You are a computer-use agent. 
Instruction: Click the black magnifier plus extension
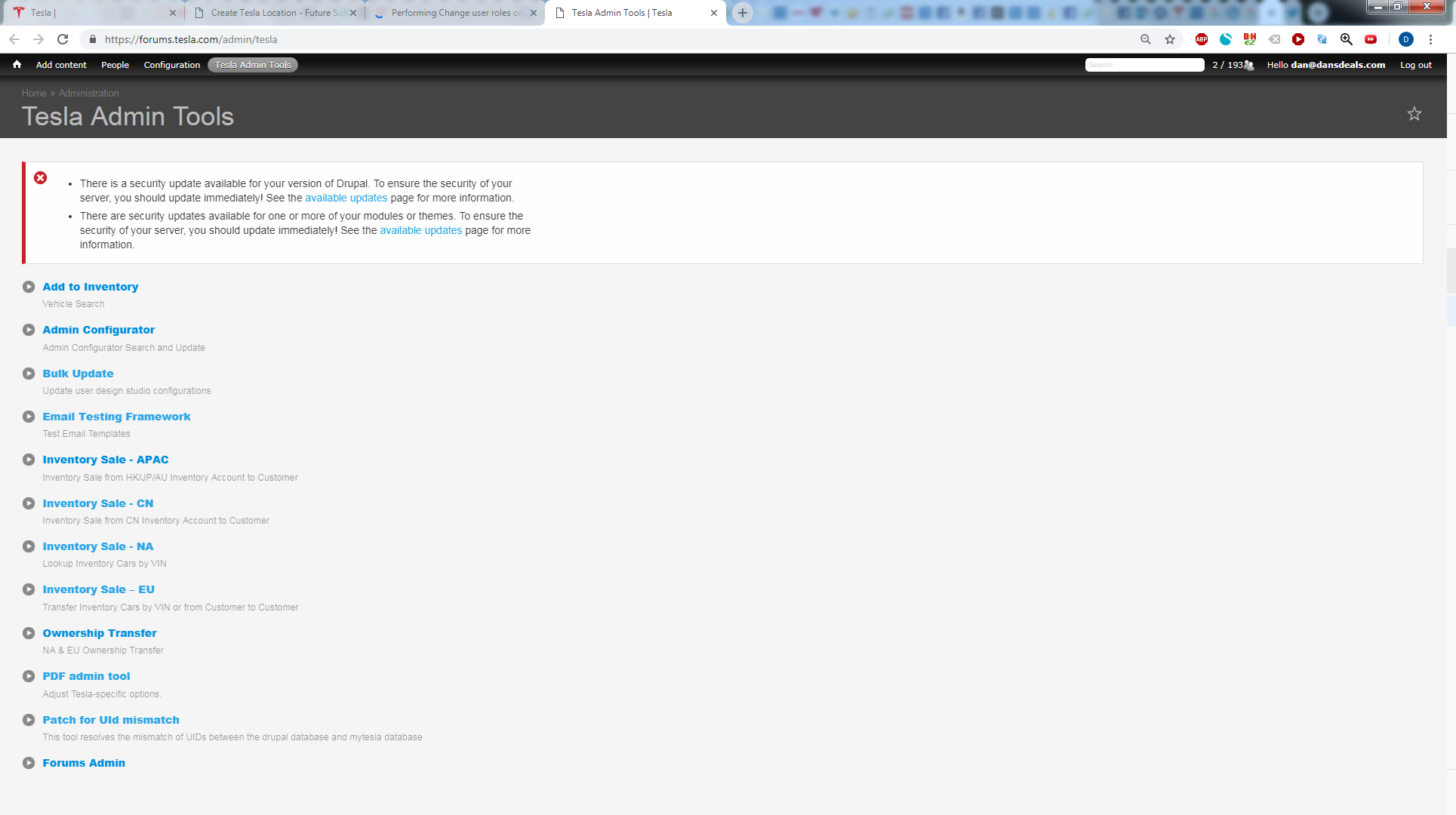click(x=1347, y=39)
